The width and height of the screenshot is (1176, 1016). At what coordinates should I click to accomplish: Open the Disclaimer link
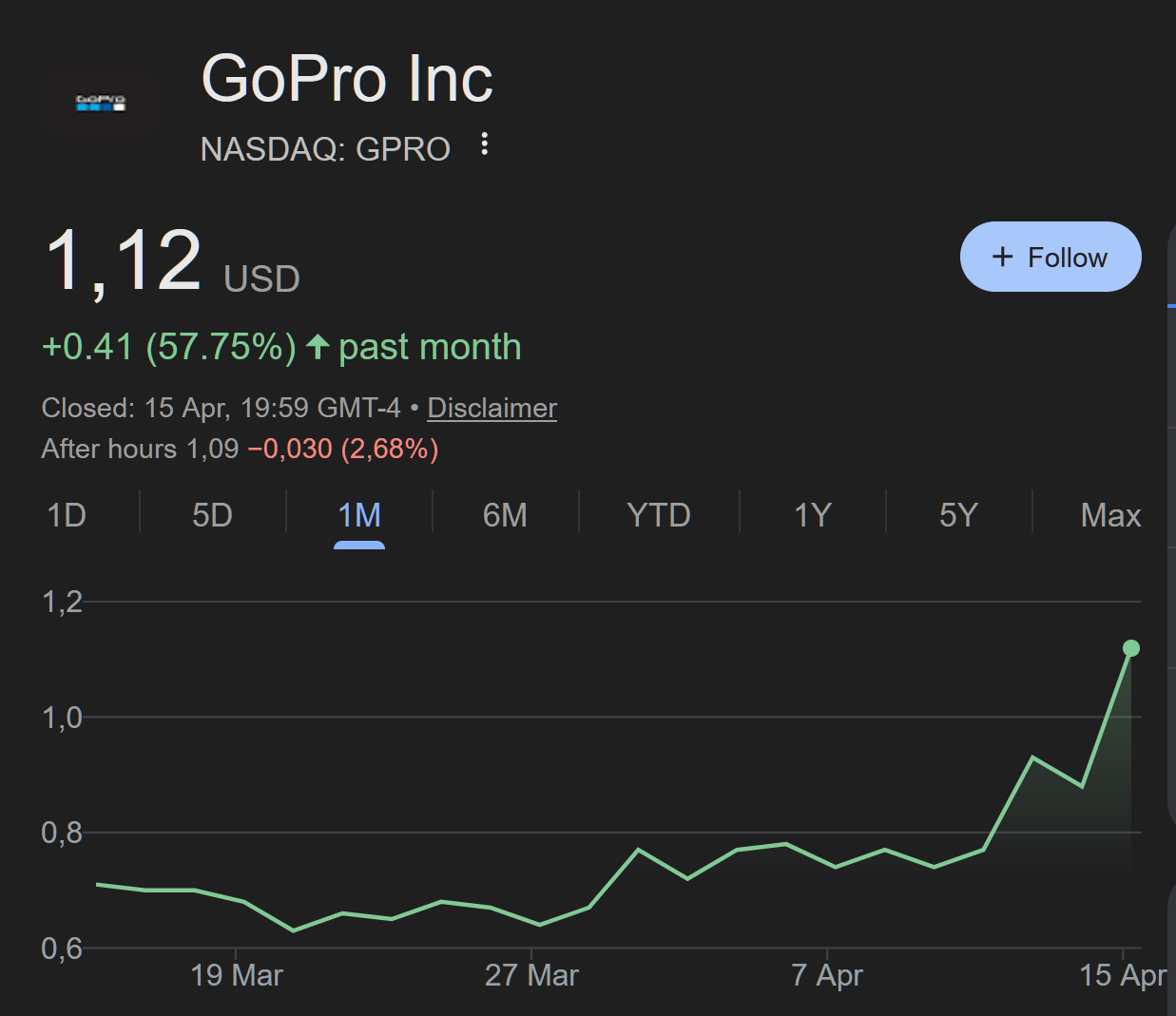pos(492,408)
